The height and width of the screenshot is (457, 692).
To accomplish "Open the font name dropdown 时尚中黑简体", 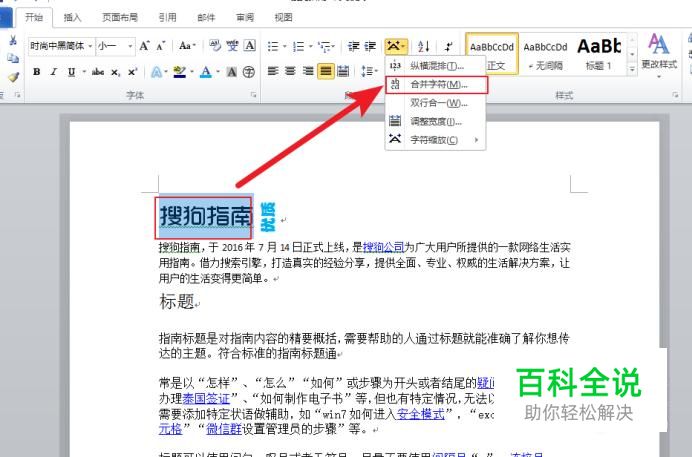I will click(90, 46).
